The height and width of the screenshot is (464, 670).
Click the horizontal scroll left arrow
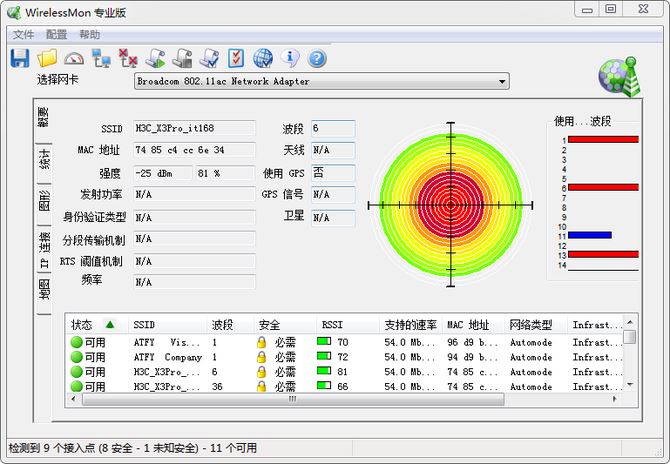[73, 399]
